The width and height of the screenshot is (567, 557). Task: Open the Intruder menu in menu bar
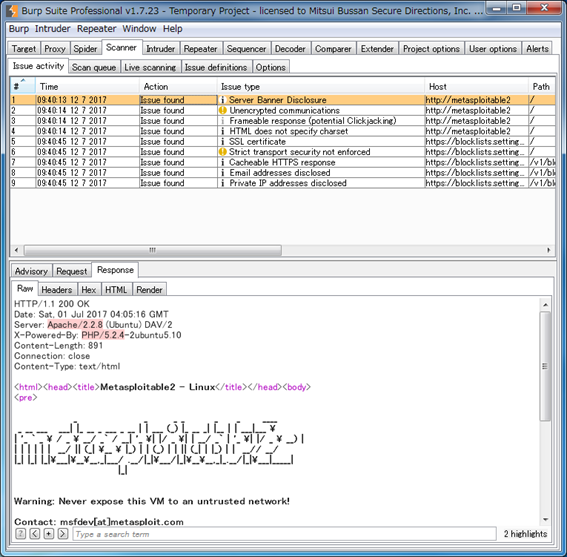pos(52,29)
